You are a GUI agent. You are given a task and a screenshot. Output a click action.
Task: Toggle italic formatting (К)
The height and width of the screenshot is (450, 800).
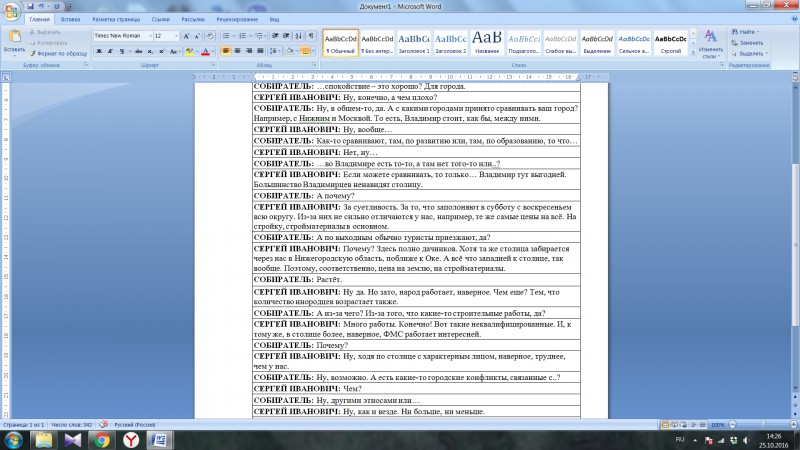pos(110,51)
